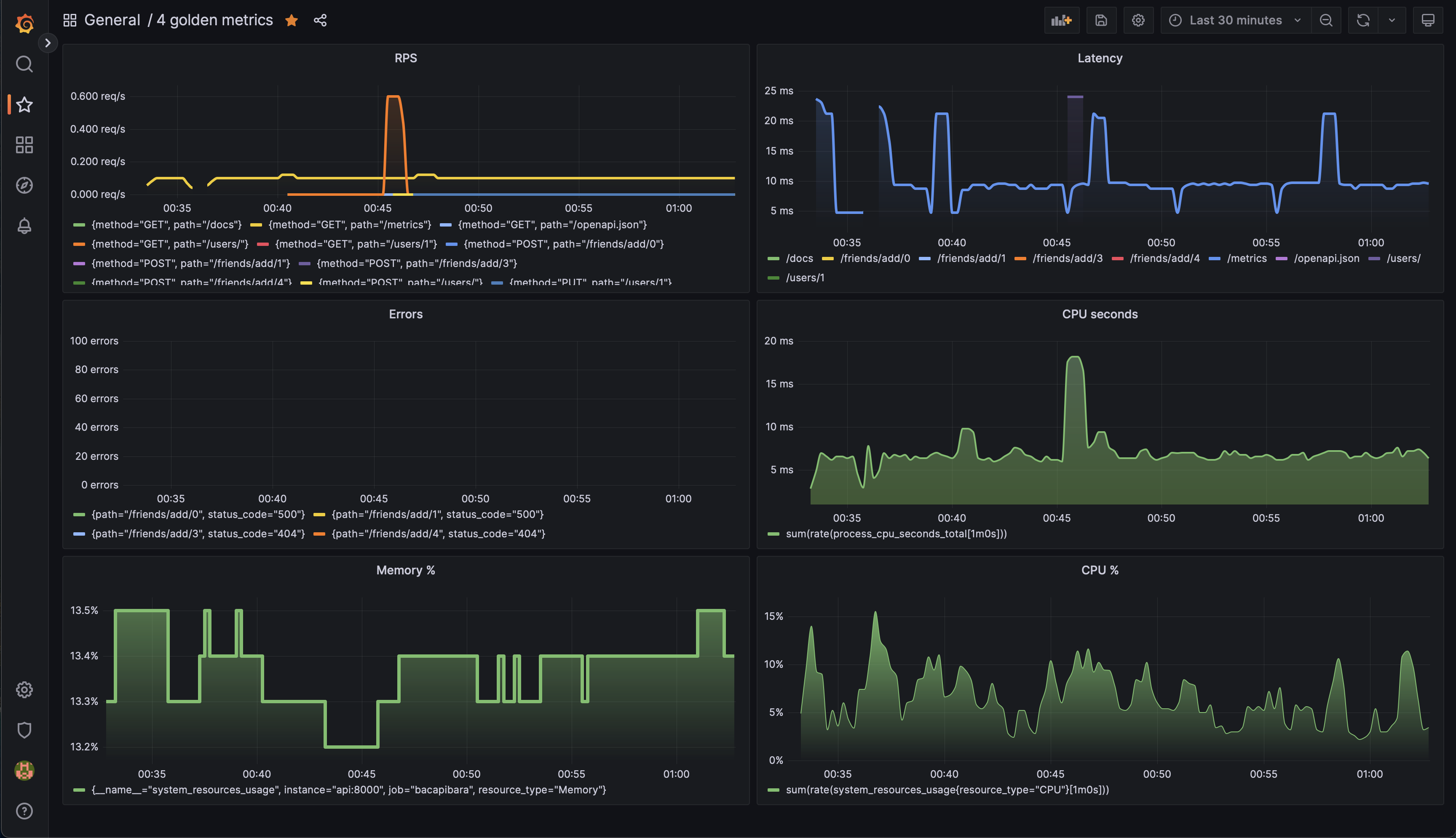
Task: Click /docs color swatch in Latency legend
Action: tap(773, 259)
